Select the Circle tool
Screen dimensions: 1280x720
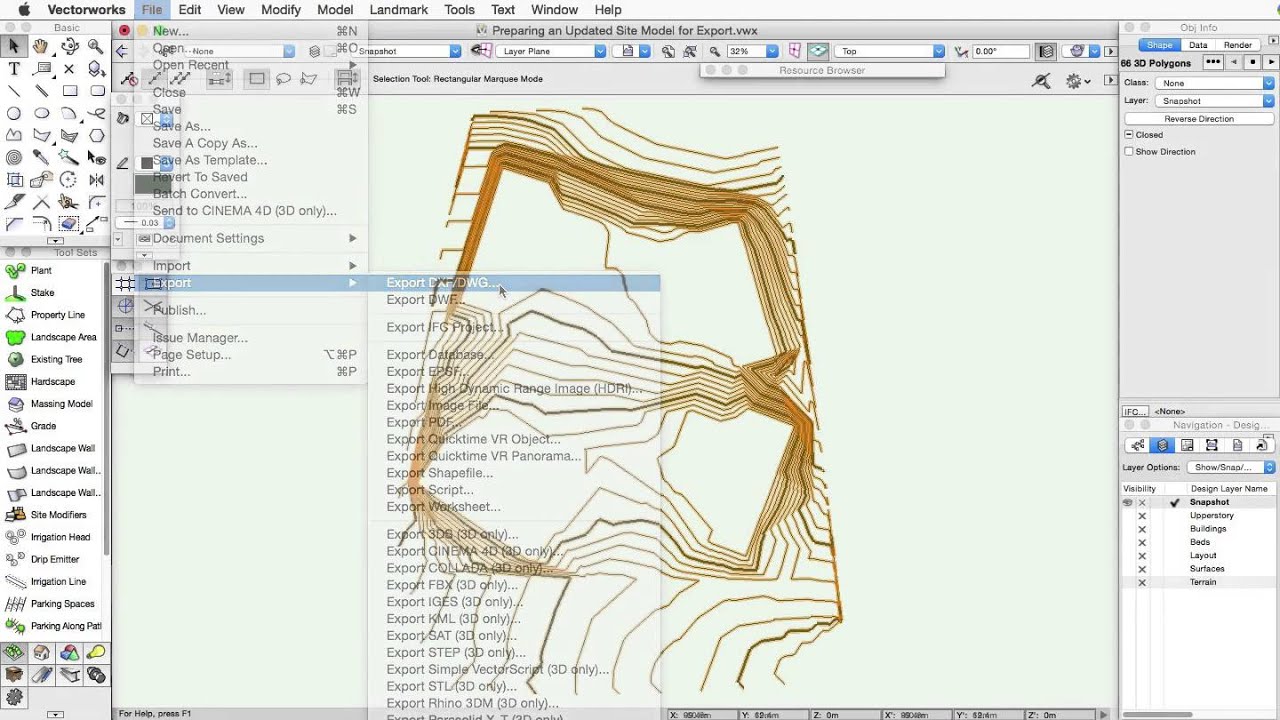coord(14,113)
